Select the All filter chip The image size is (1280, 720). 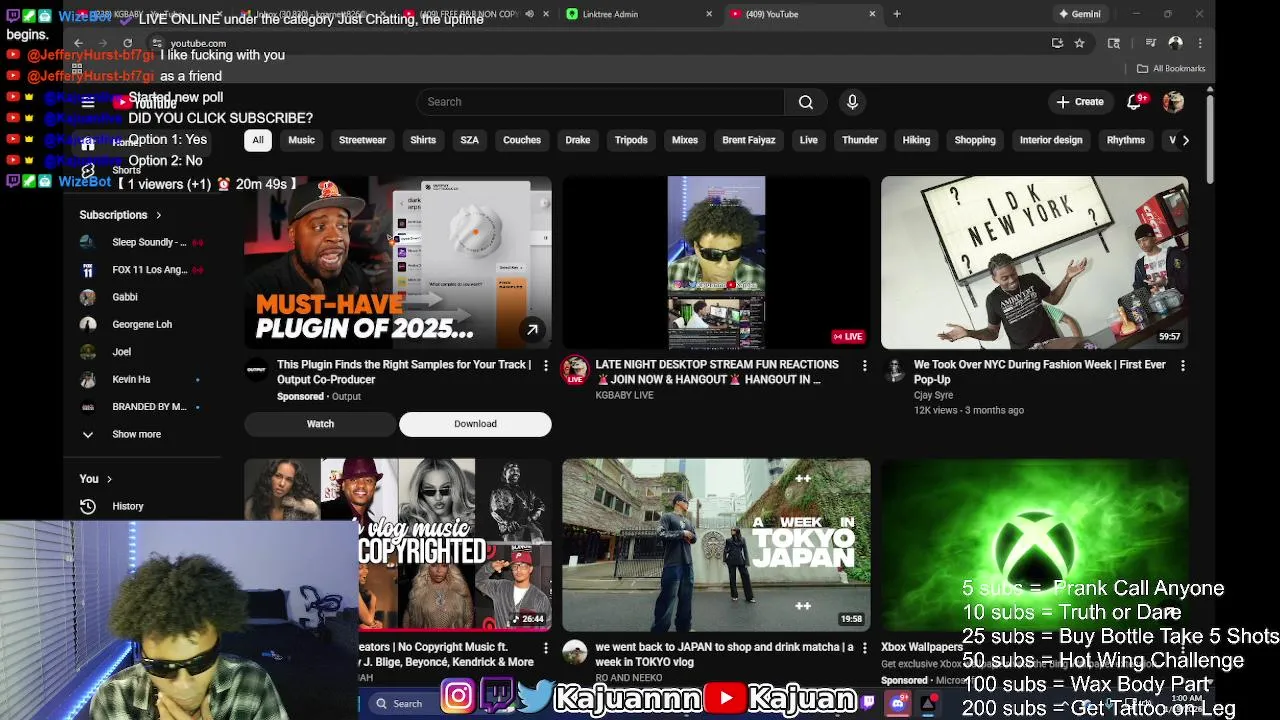tap(258, 140)
